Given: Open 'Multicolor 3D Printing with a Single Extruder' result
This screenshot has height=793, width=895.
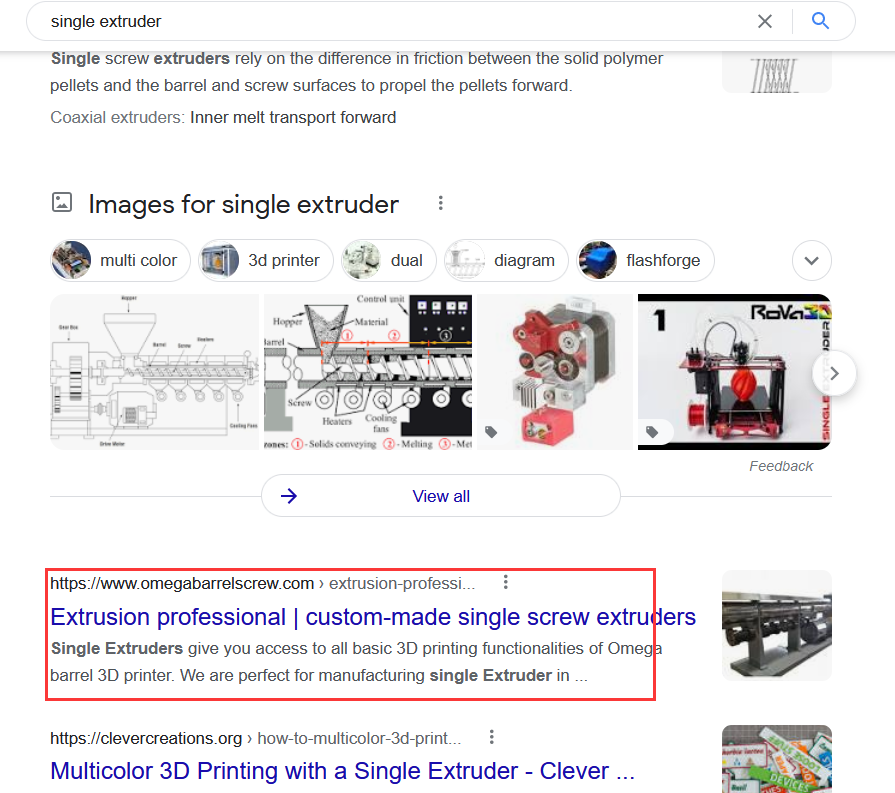Looking at the screenshot, I should pyautogui.click(x=342, y=771).
